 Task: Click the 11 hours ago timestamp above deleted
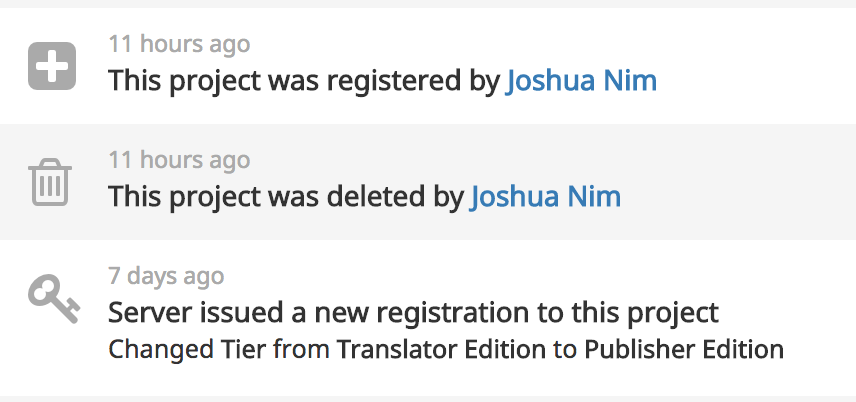point(179,160)
